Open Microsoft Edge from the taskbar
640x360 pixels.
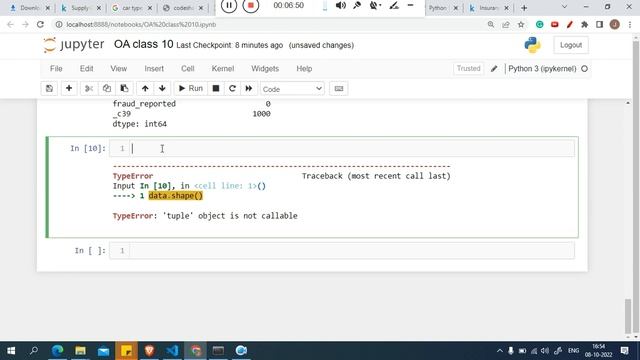click(58, 351)
